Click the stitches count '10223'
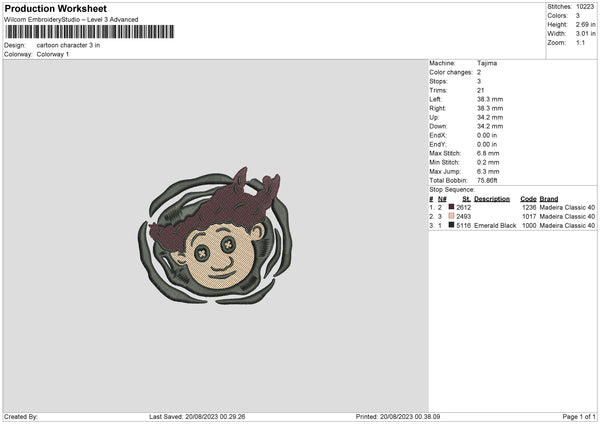Viewport: 600px width, 424px height. click(x=585, y=7)
